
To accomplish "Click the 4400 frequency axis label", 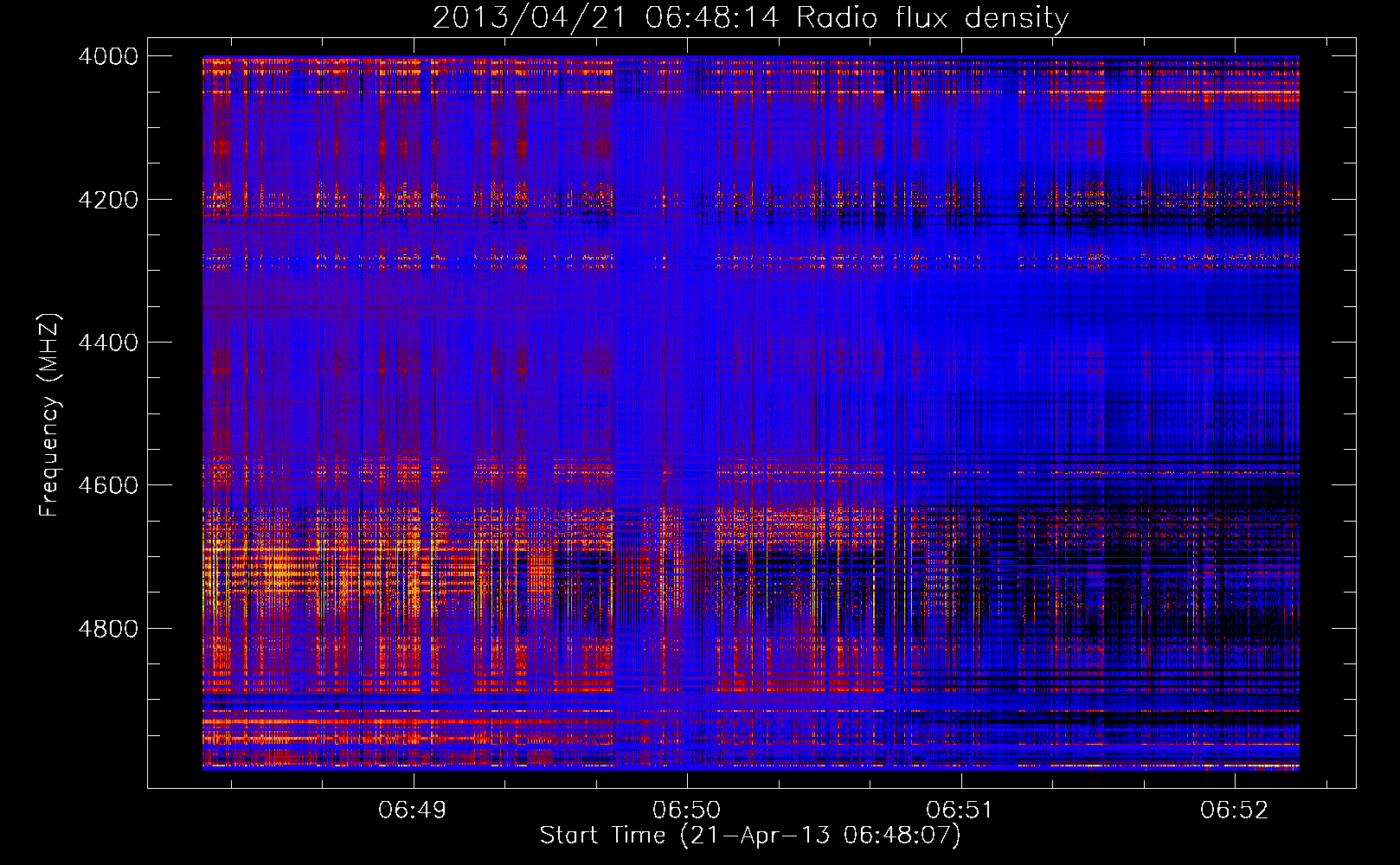I will (107, 343).
